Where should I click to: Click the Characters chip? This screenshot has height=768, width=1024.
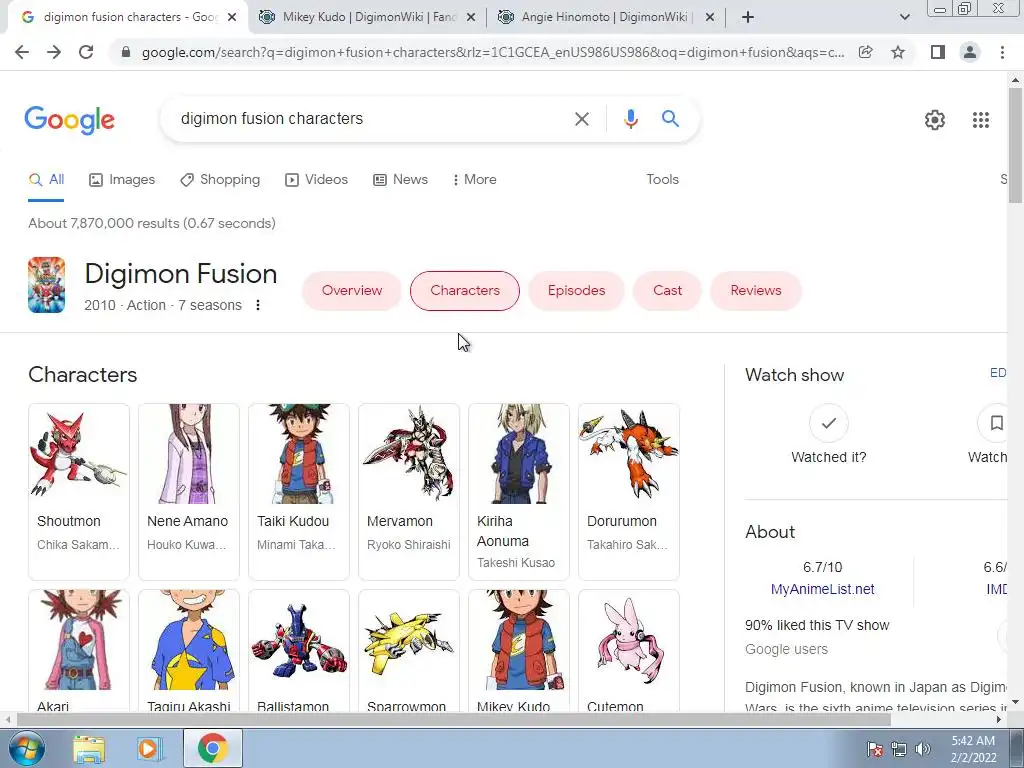click(x=465, y=291)
